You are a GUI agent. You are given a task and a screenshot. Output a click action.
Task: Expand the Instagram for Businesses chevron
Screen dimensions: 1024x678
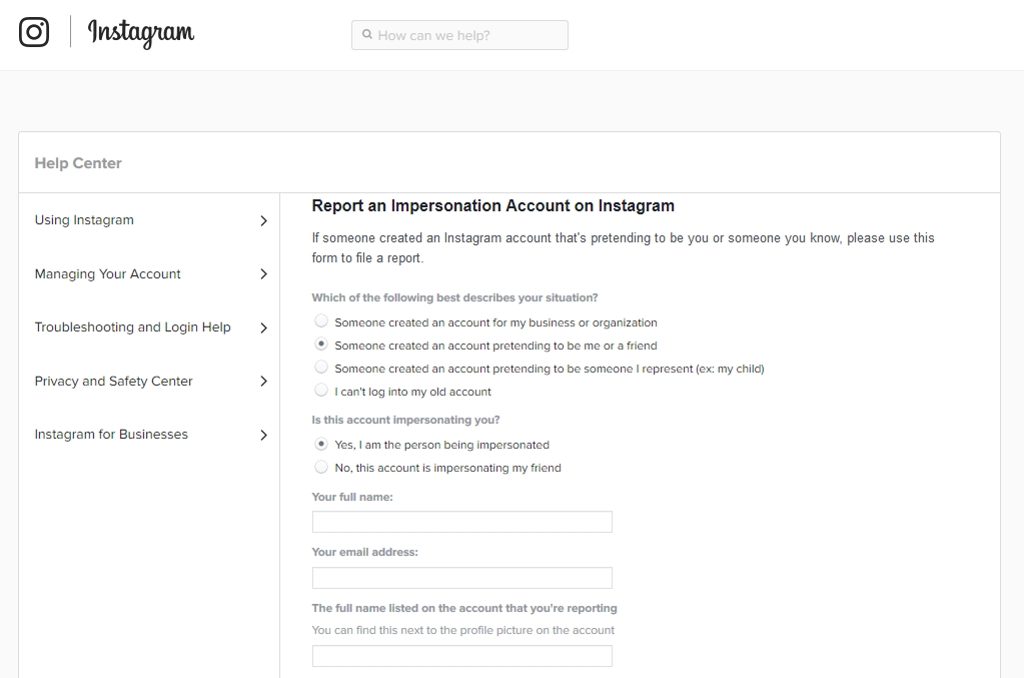coord(264,435)
